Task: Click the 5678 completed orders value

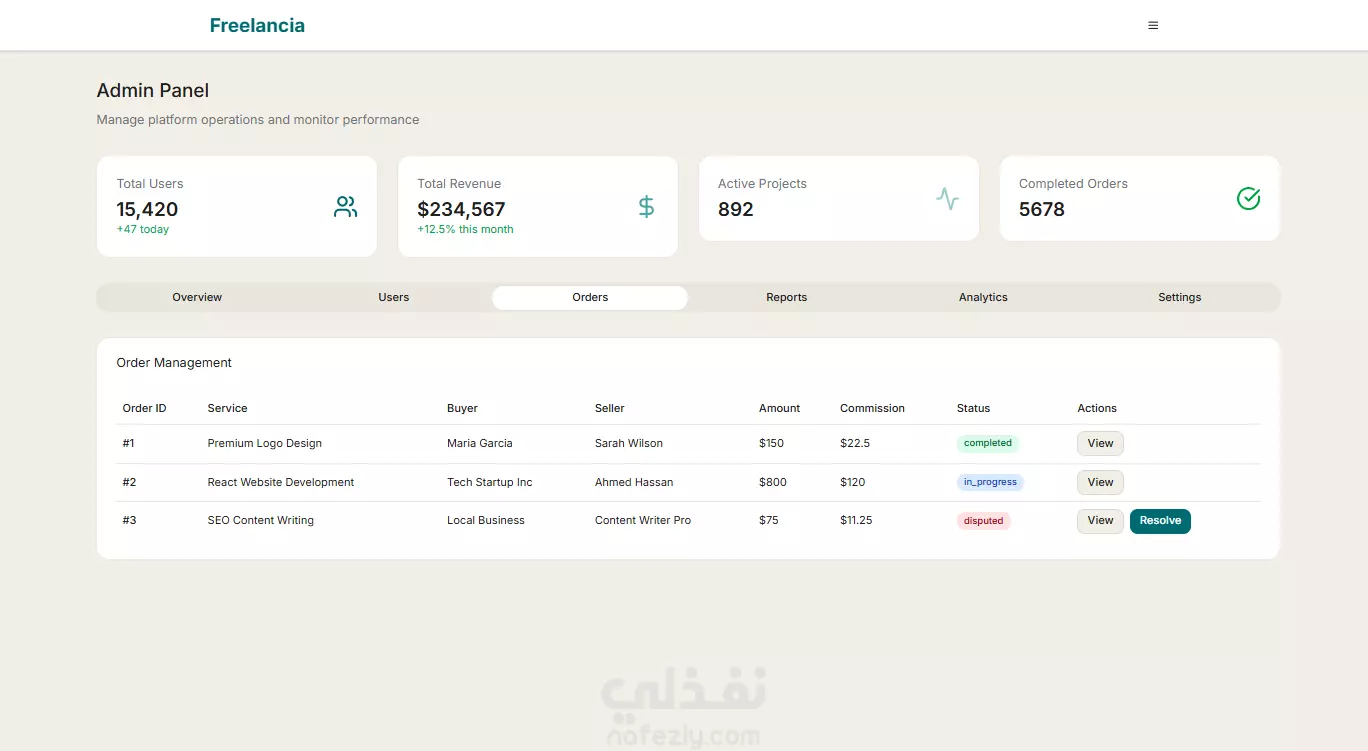Action: 1041,209
